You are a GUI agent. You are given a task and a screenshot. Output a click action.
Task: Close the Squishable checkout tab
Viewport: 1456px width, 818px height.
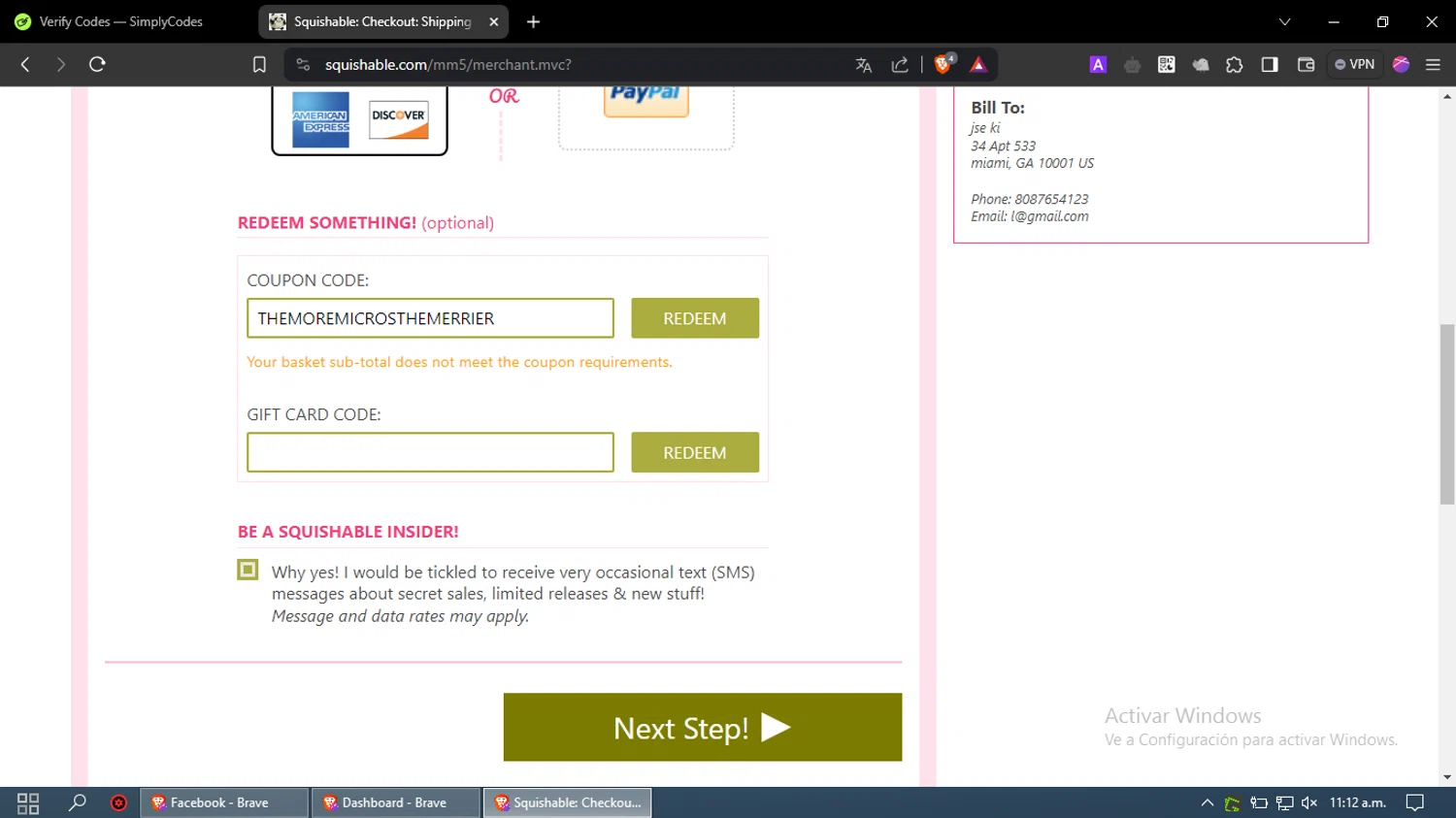(494, 21)
